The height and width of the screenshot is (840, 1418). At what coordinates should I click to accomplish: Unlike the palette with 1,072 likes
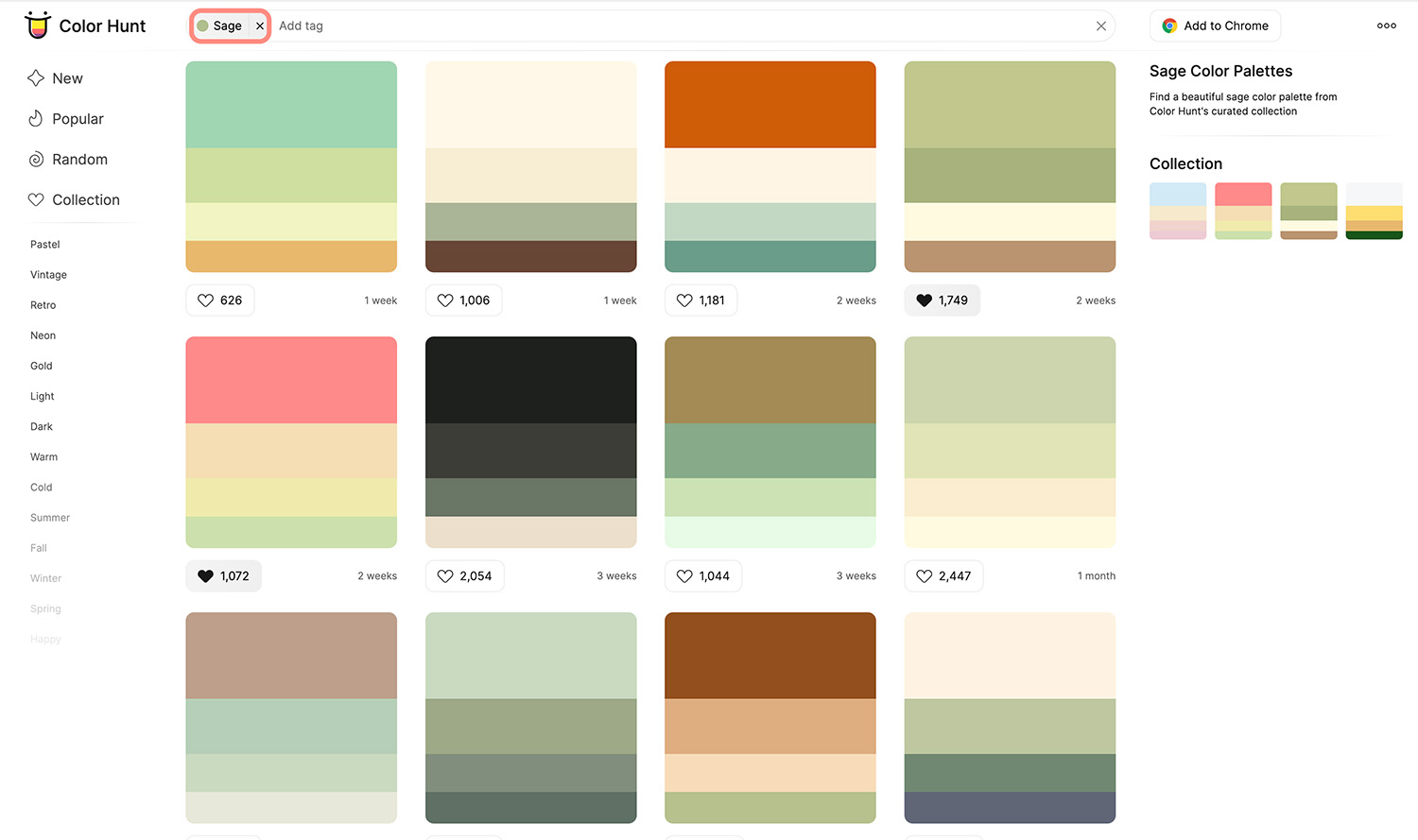tap(224, 576)
